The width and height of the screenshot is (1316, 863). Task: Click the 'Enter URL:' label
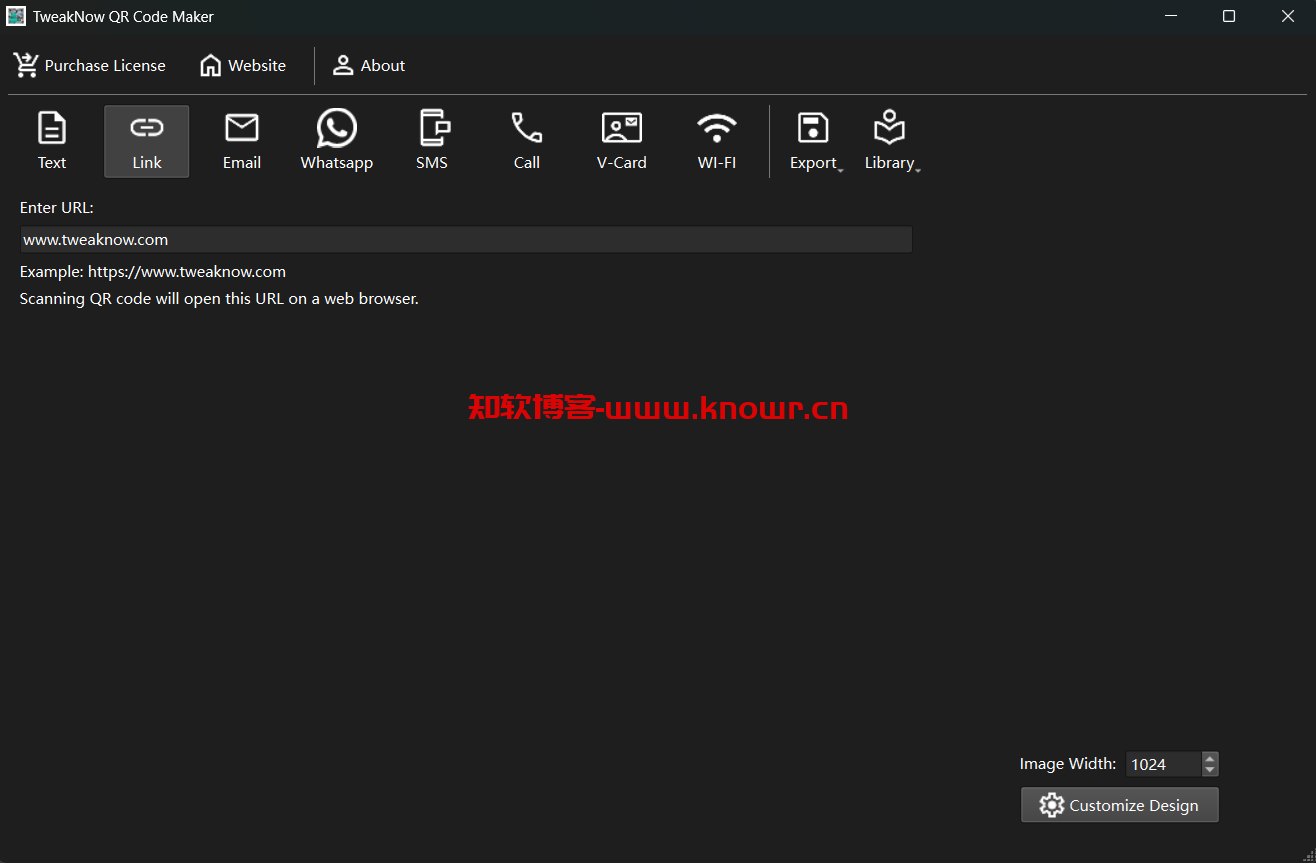57,208
